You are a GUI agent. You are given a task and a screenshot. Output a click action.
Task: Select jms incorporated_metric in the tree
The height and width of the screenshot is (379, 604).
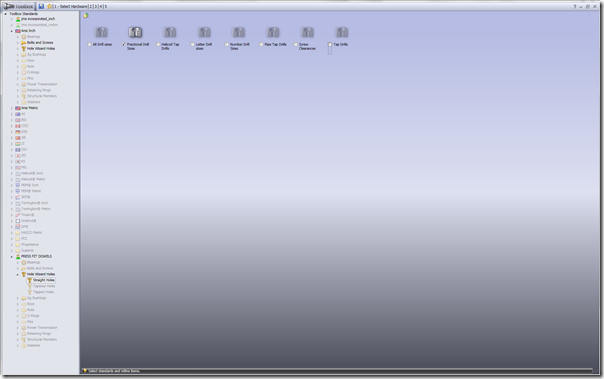click(39, 25)
